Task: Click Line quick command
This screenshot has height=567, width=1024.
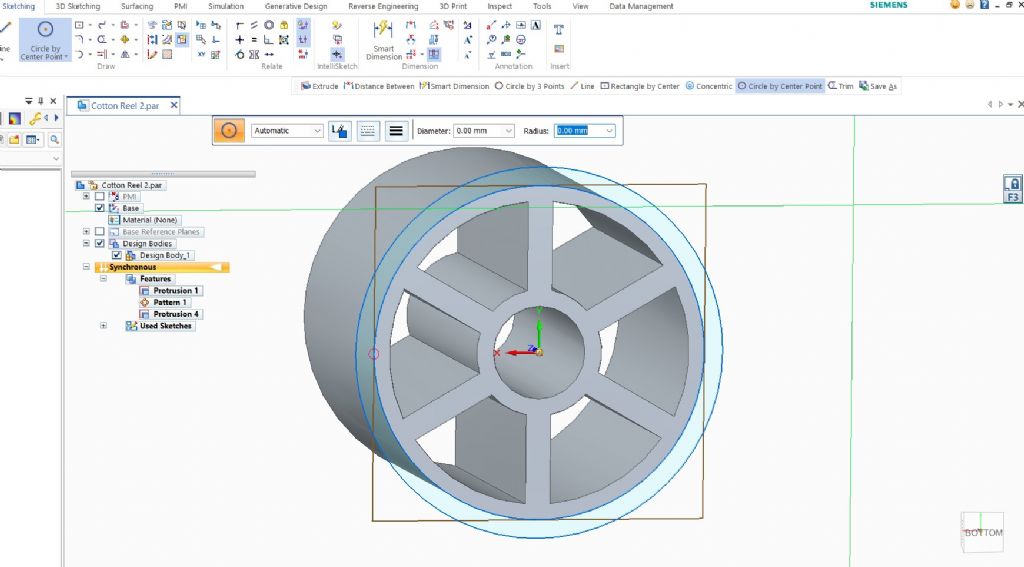Action: coord(582,86)
